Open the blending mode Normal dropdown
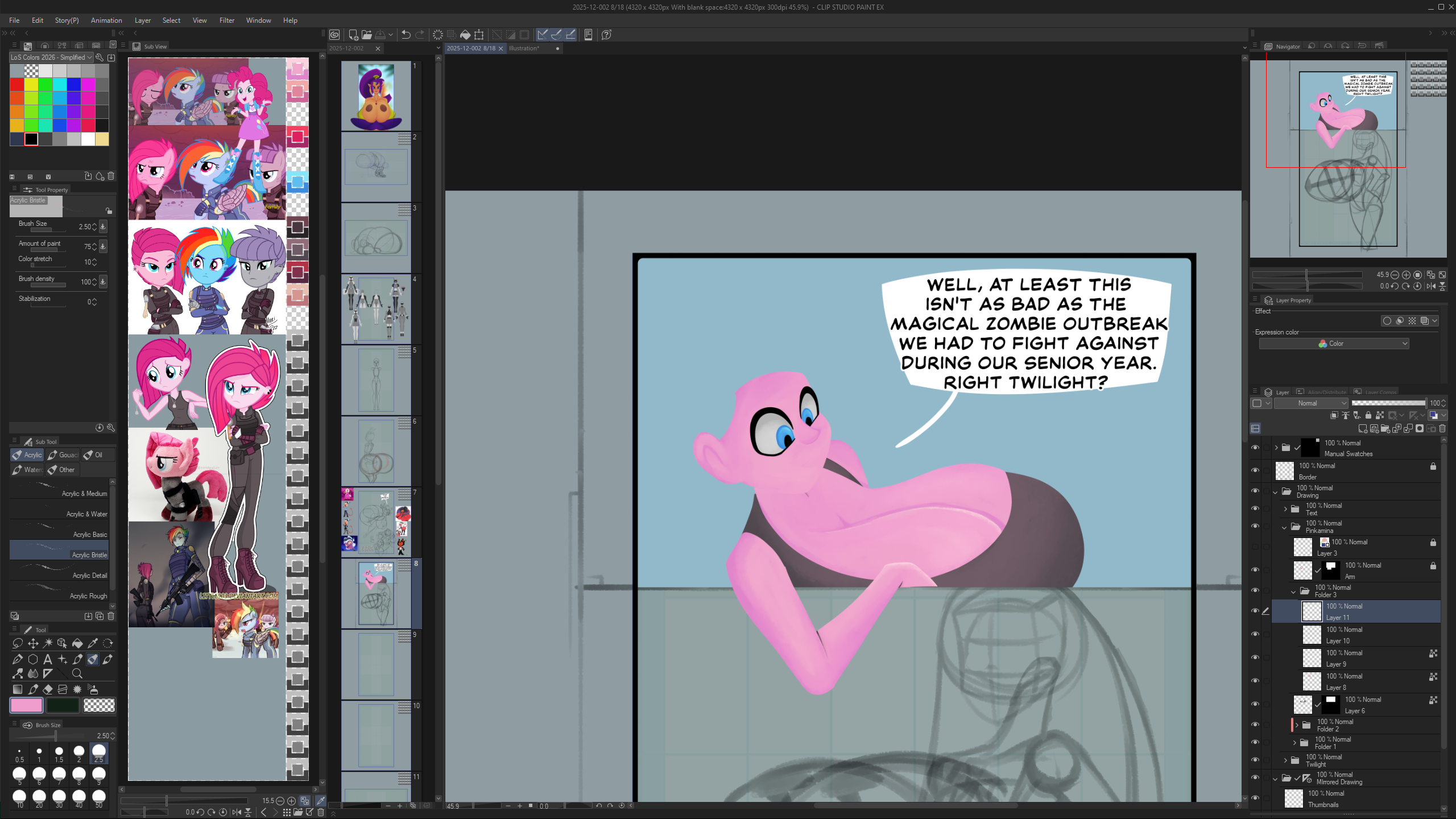This screenshot has width=1456, height=819. tap(1311, 403)
